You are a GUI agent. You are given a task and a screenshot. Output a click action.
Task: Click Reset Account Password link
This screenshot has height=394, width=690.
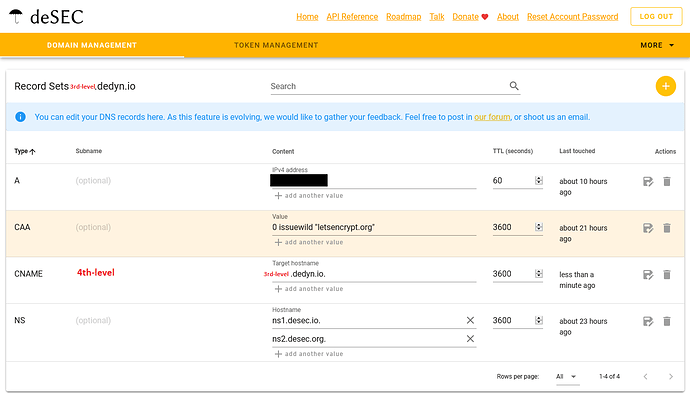coord(573,17)
